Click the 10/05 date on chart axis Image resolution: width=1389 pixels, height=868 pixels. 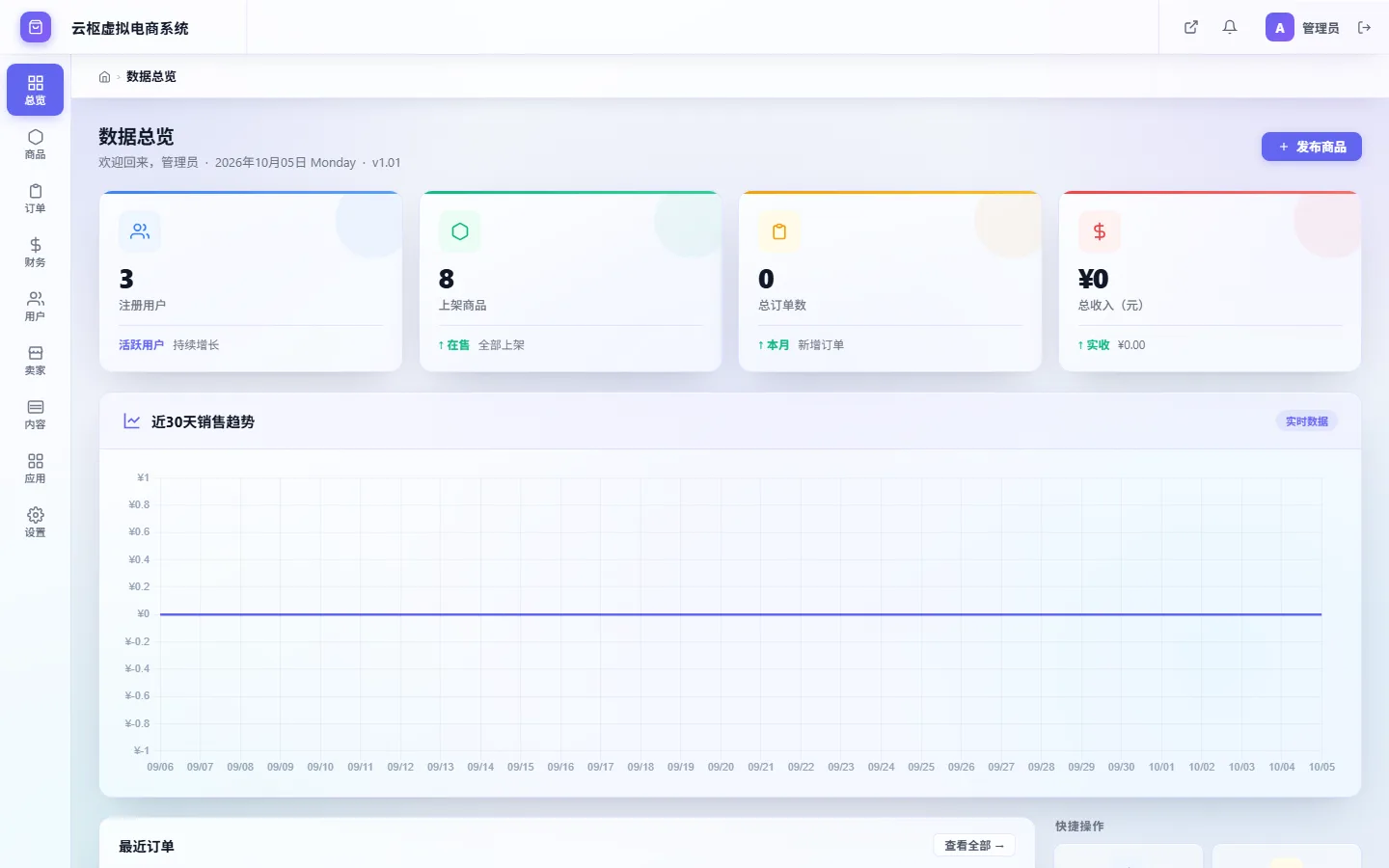(1321, 767)
